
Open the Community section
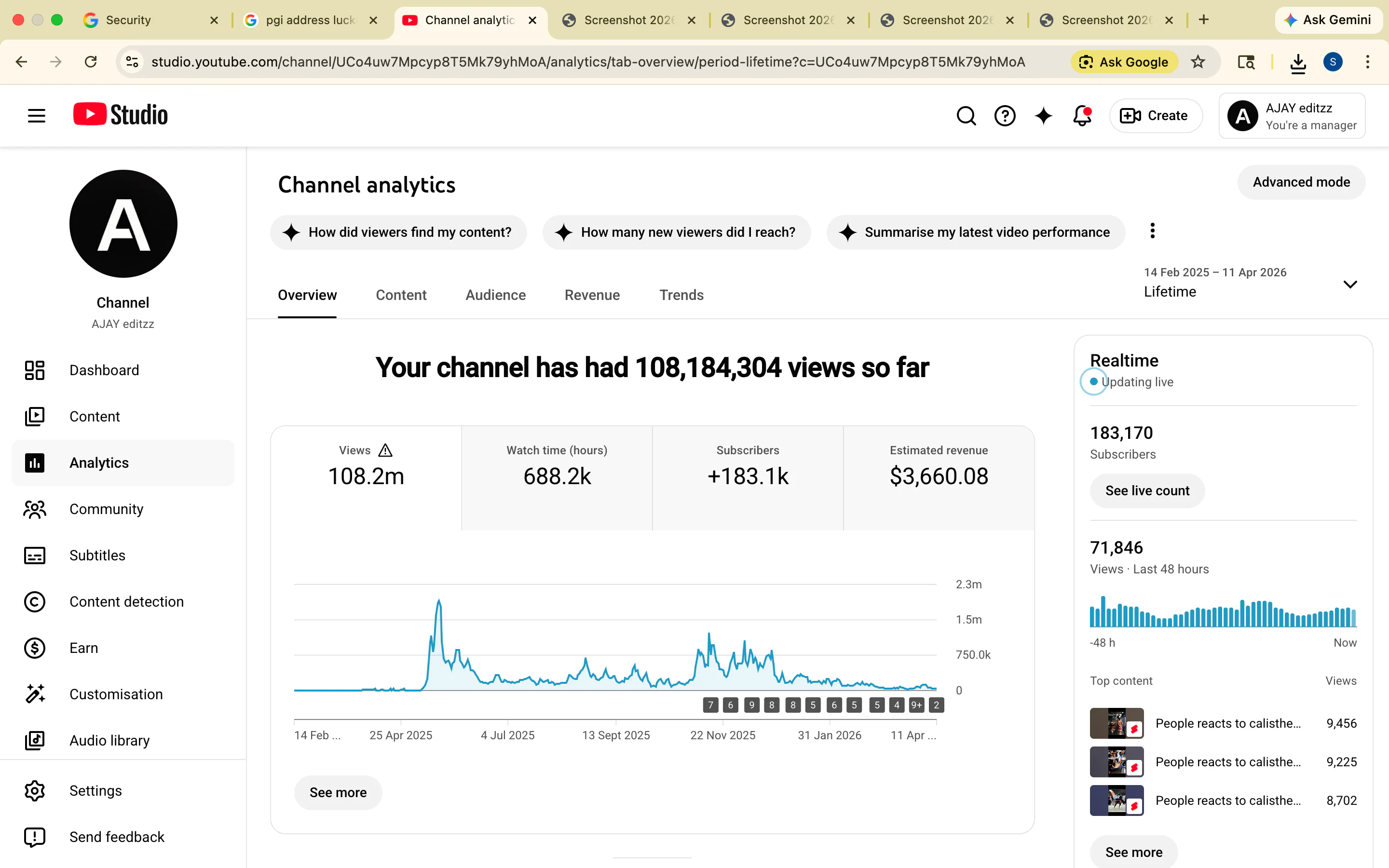click(x=106, y=509)
